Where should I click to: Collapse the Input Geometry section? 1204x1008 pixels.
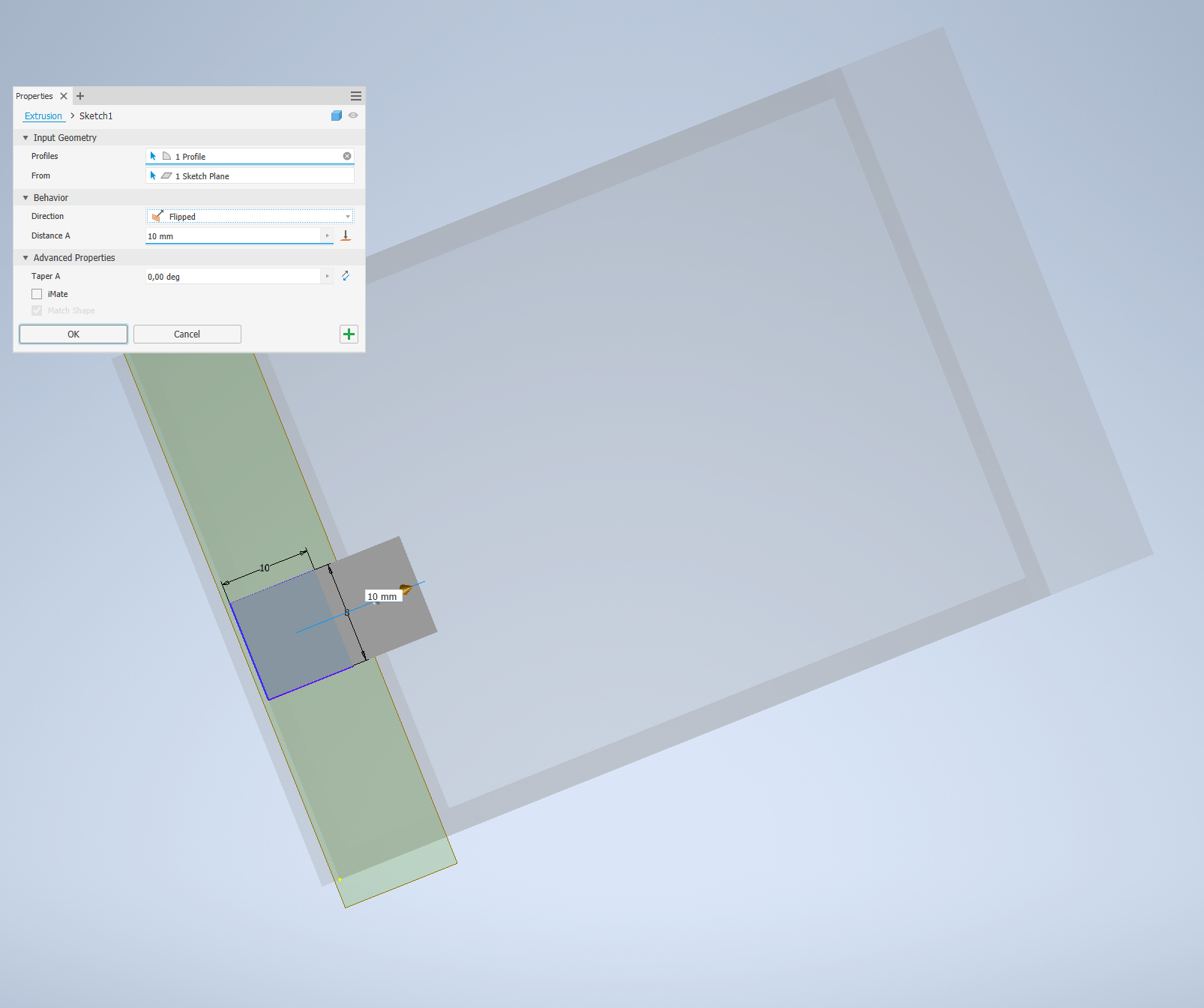pos(25,137)
